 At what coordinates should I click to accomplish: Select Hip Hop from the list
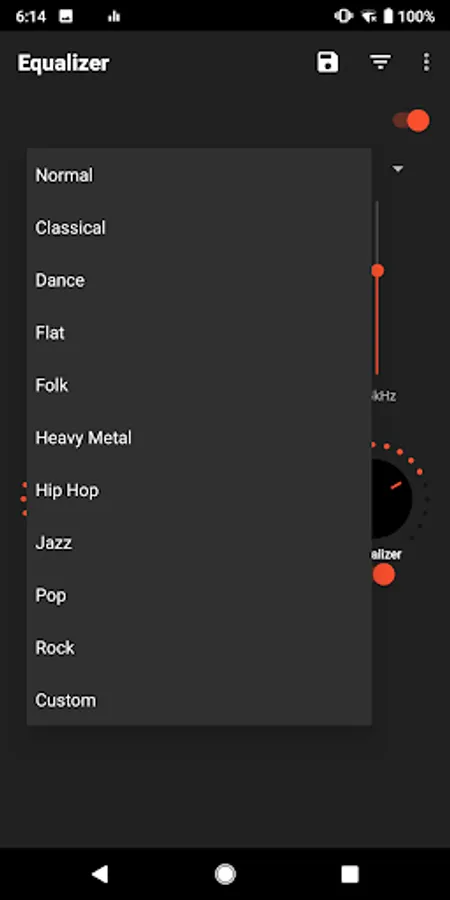(199, 490)
